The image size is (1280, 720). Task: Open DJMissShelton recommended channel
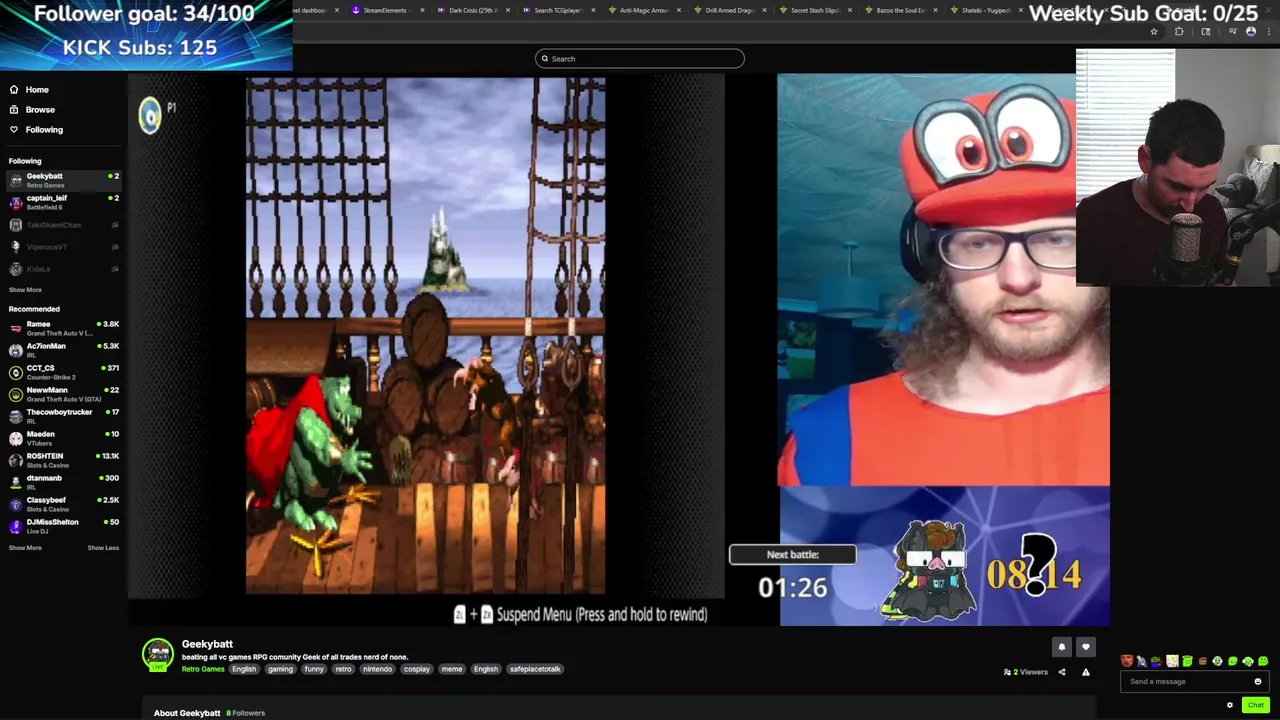point(63,526)
